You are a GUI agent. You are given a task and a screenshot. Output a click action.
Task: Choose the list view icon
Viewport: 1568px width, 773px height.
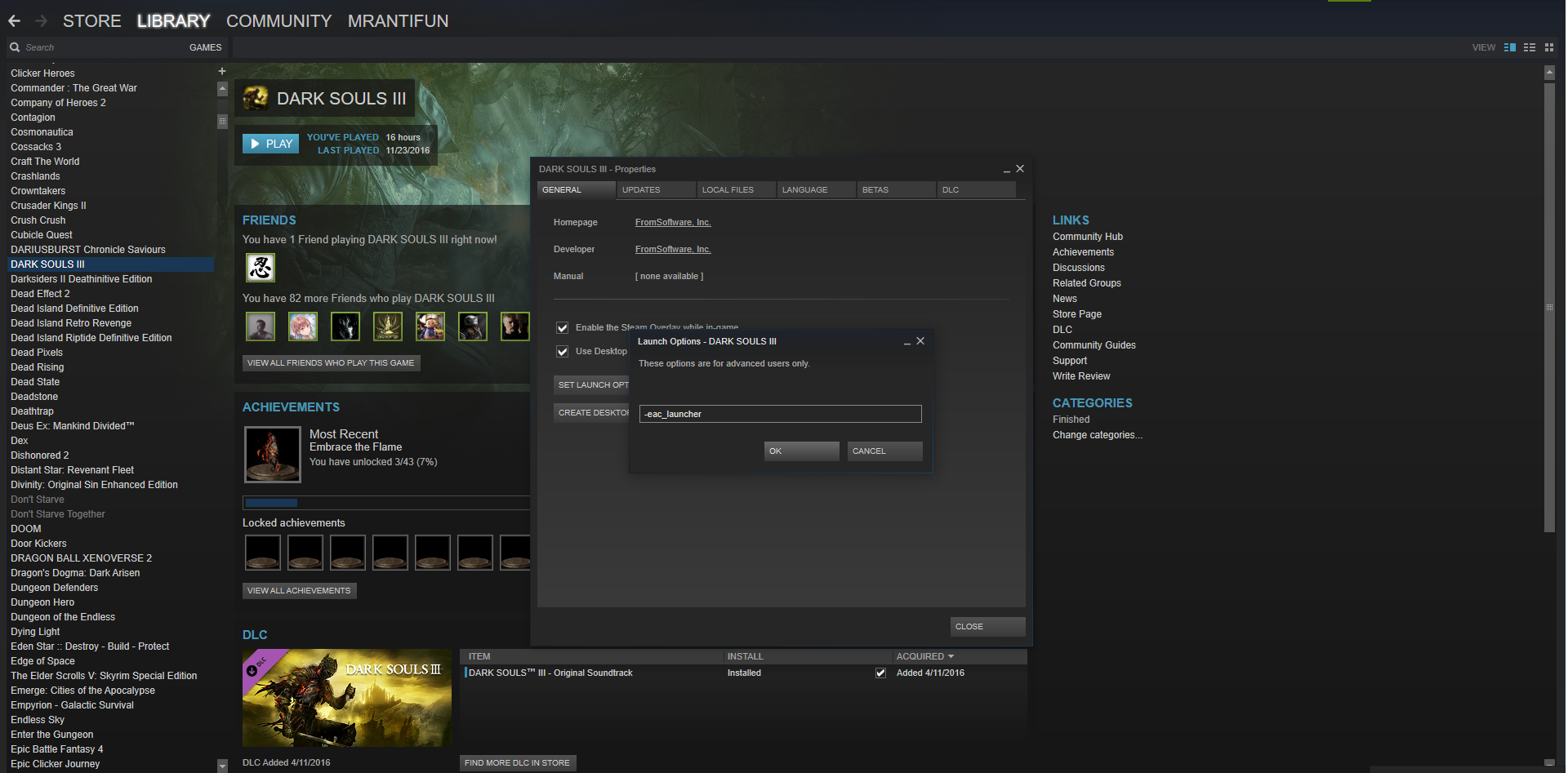point(1529,47)
